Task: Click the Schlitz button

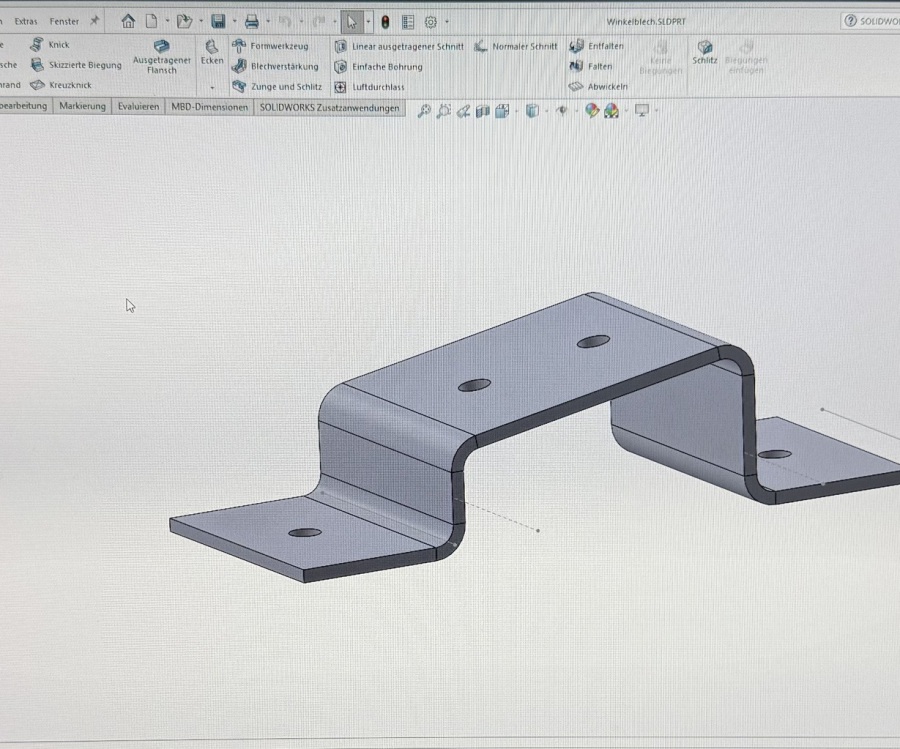Action: [x=705, y=53]
